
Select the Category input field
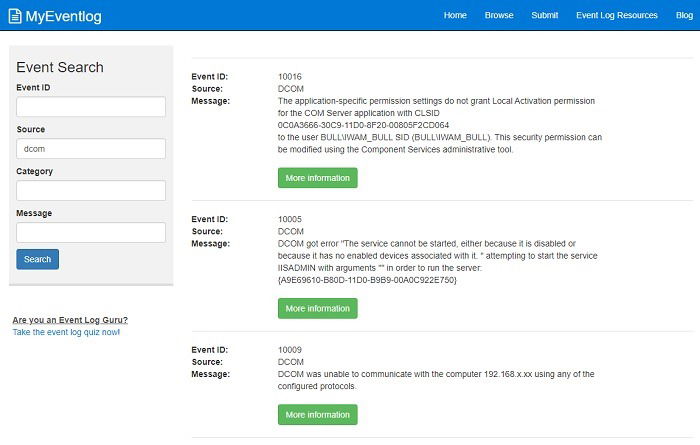(x=91, y=191)
